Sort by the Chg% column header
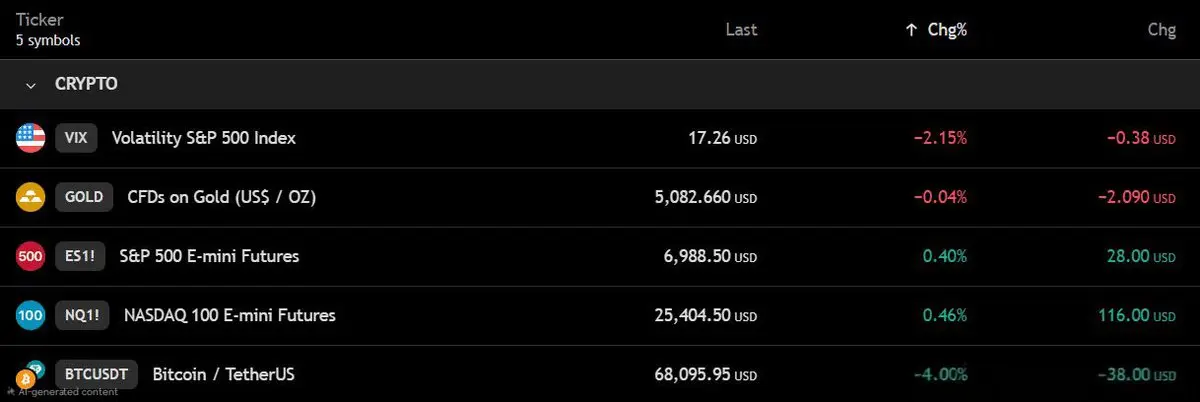 coord(947,30)
